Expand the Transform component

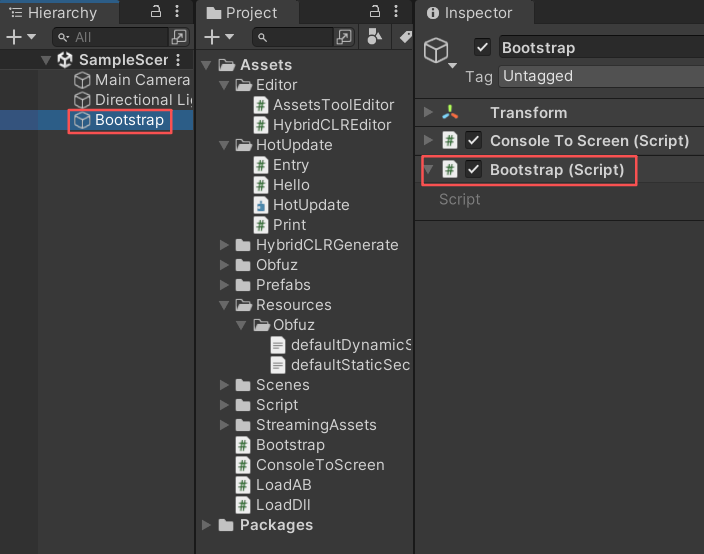(x=428, y=113)
